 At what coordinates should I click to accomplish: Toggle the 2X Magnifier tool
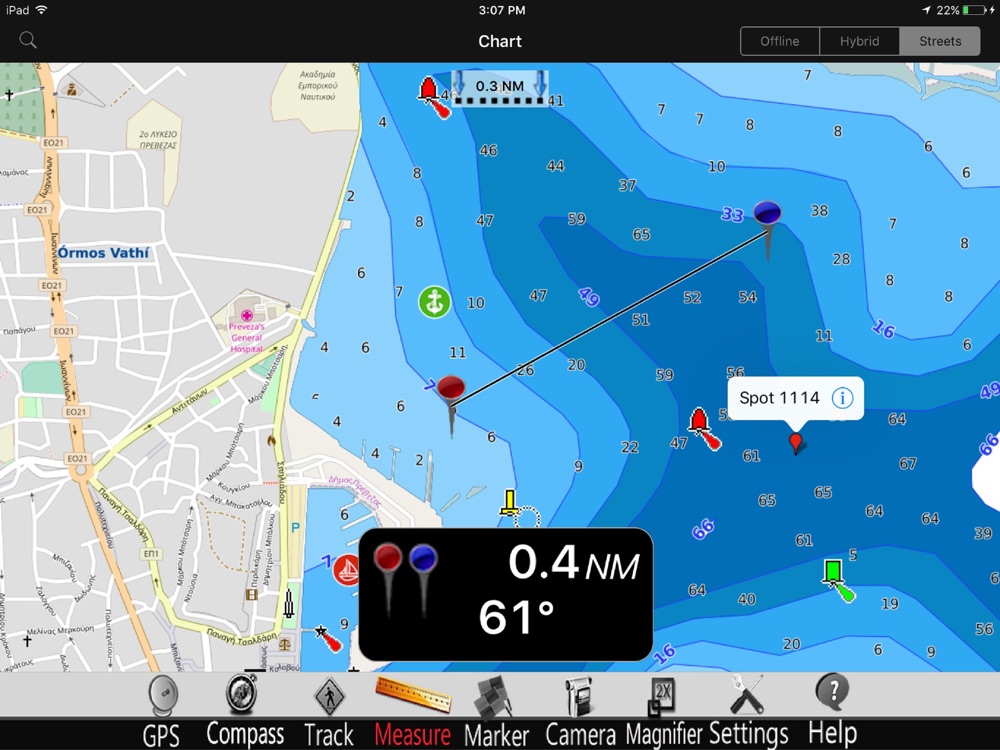661,696
